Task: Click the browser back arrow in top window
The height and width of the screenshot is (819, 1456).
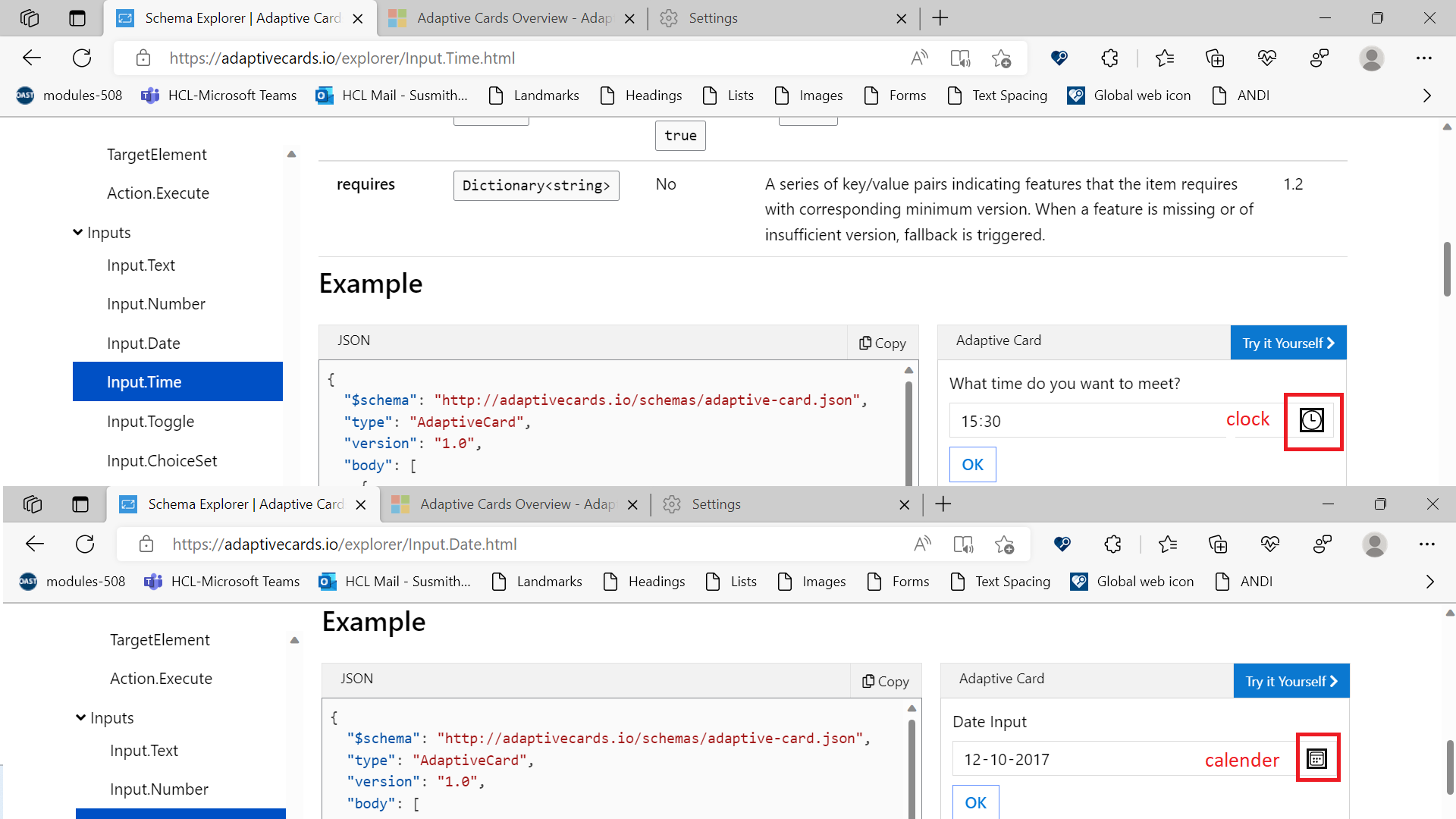Action: 32,58
